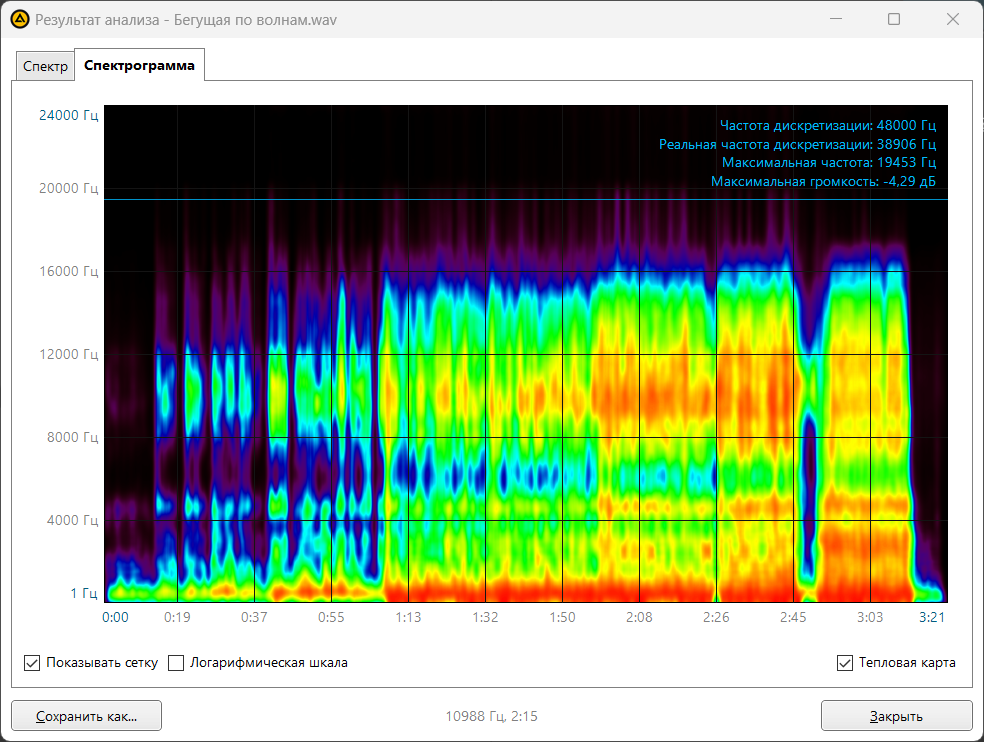This screenshot has width=984, height=742.
Task: Click the 24000 Гц frequency axis label
Action: [x=69, y=115]
